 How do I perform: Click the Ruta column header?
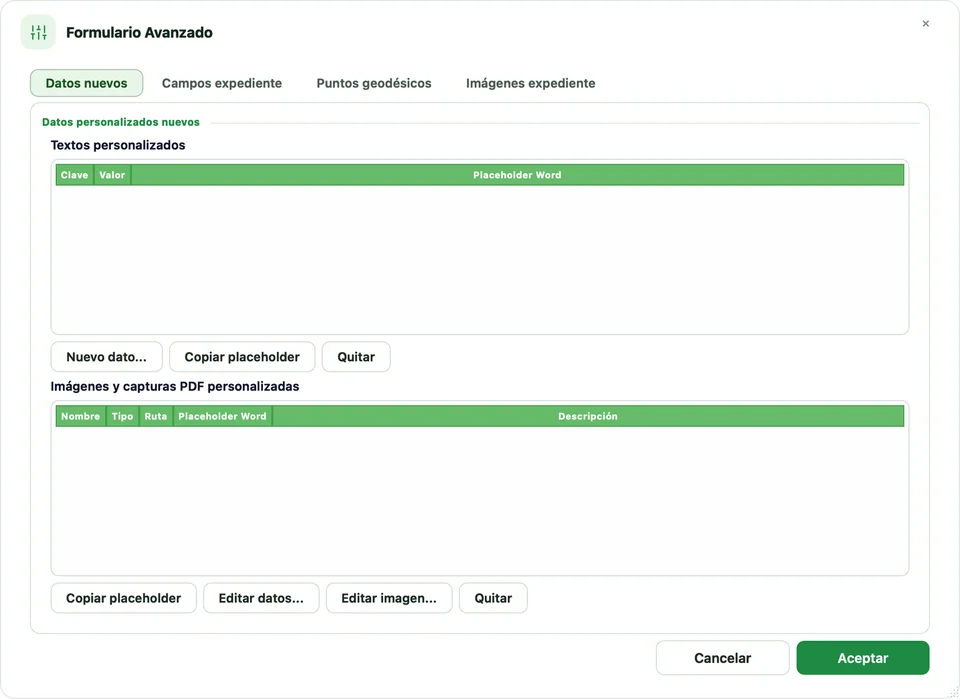(x=156, y=416)
